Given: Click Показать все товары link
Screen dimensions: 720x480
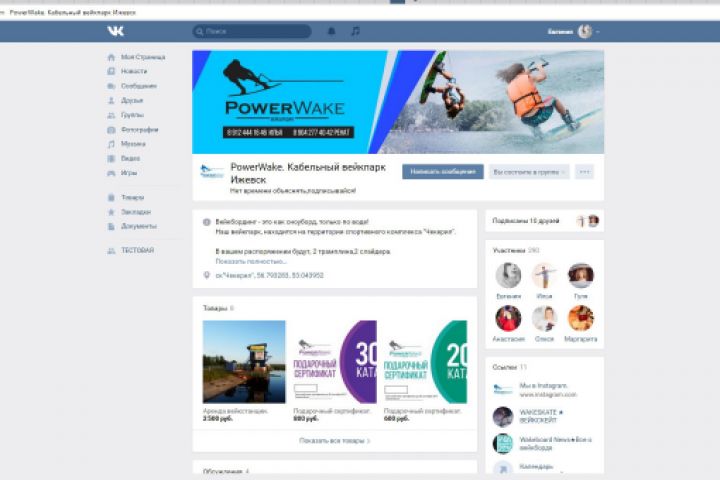Looking at the screenshot, I should pos(335,440).
